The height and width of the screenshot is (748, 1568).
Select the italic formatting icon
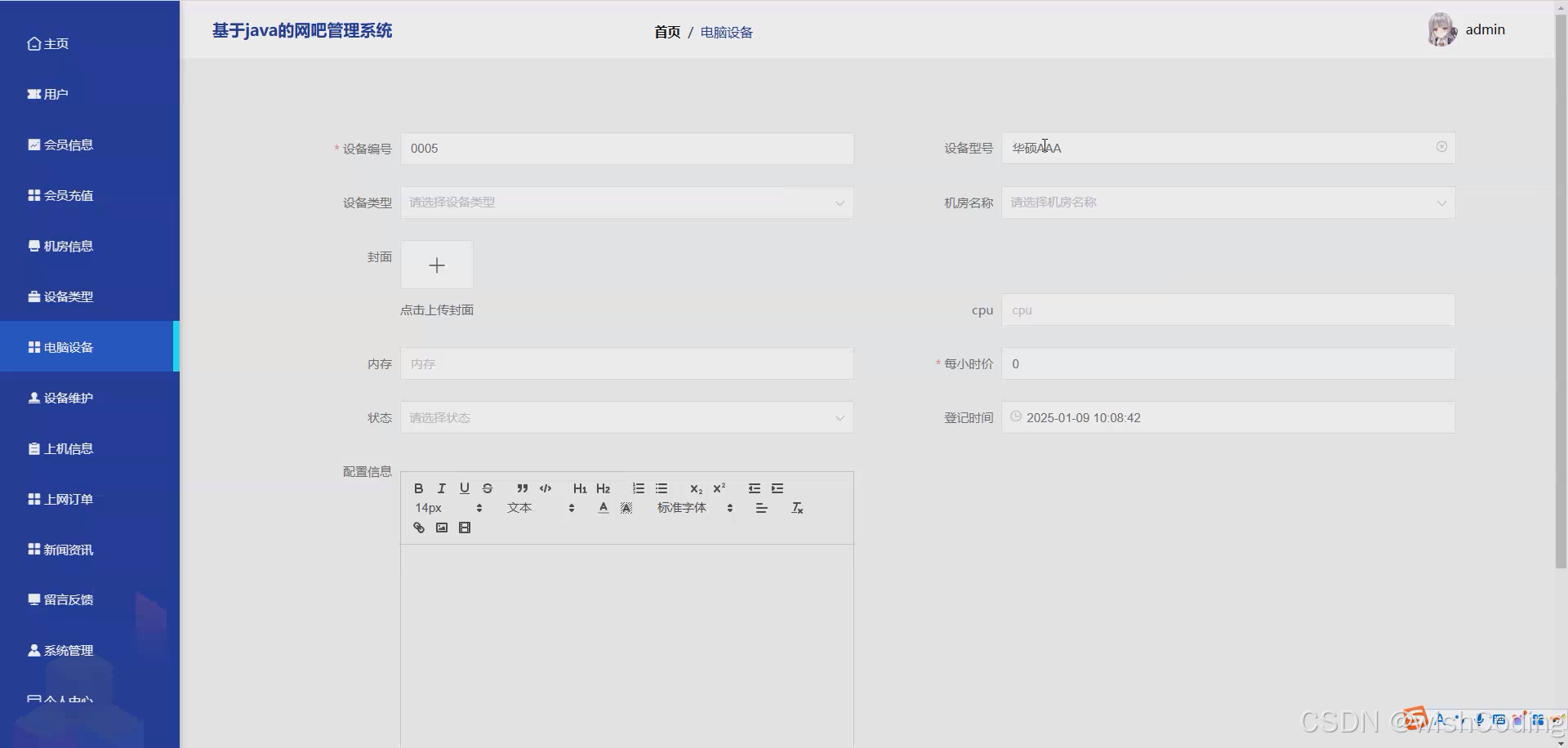point(441,488)
